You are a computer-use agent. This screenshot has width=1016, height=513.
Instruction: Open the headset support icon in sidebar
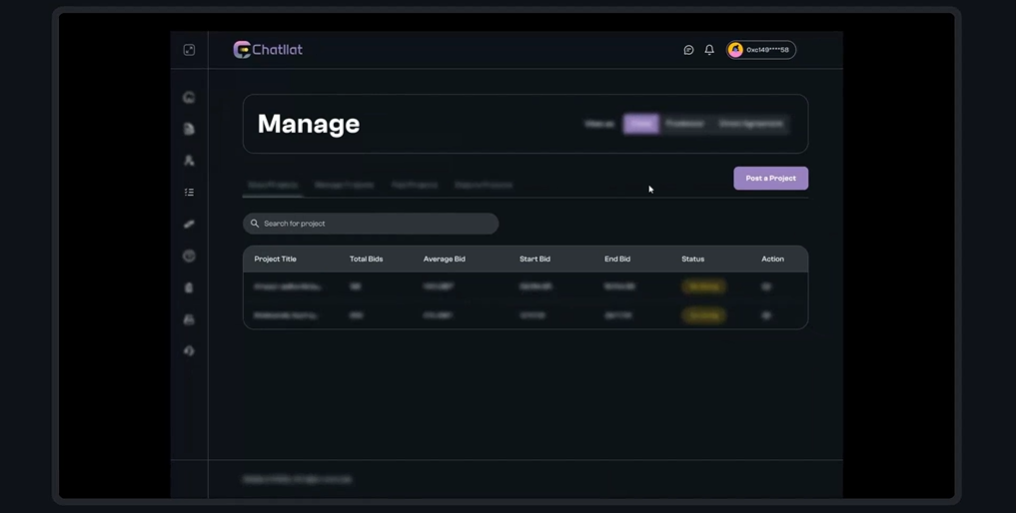tap(189, 351)
